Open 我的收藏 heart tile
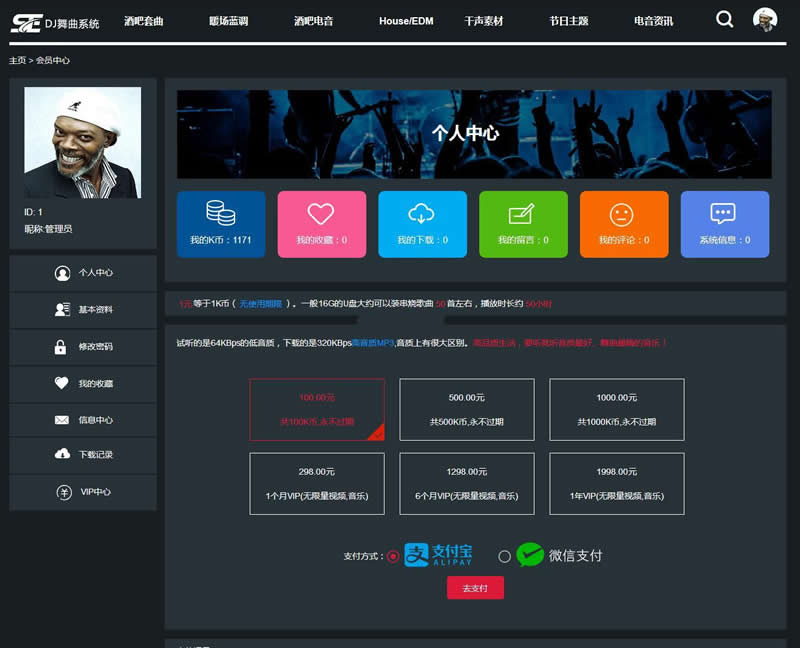800x648 pixels. (x=321, y=224)
